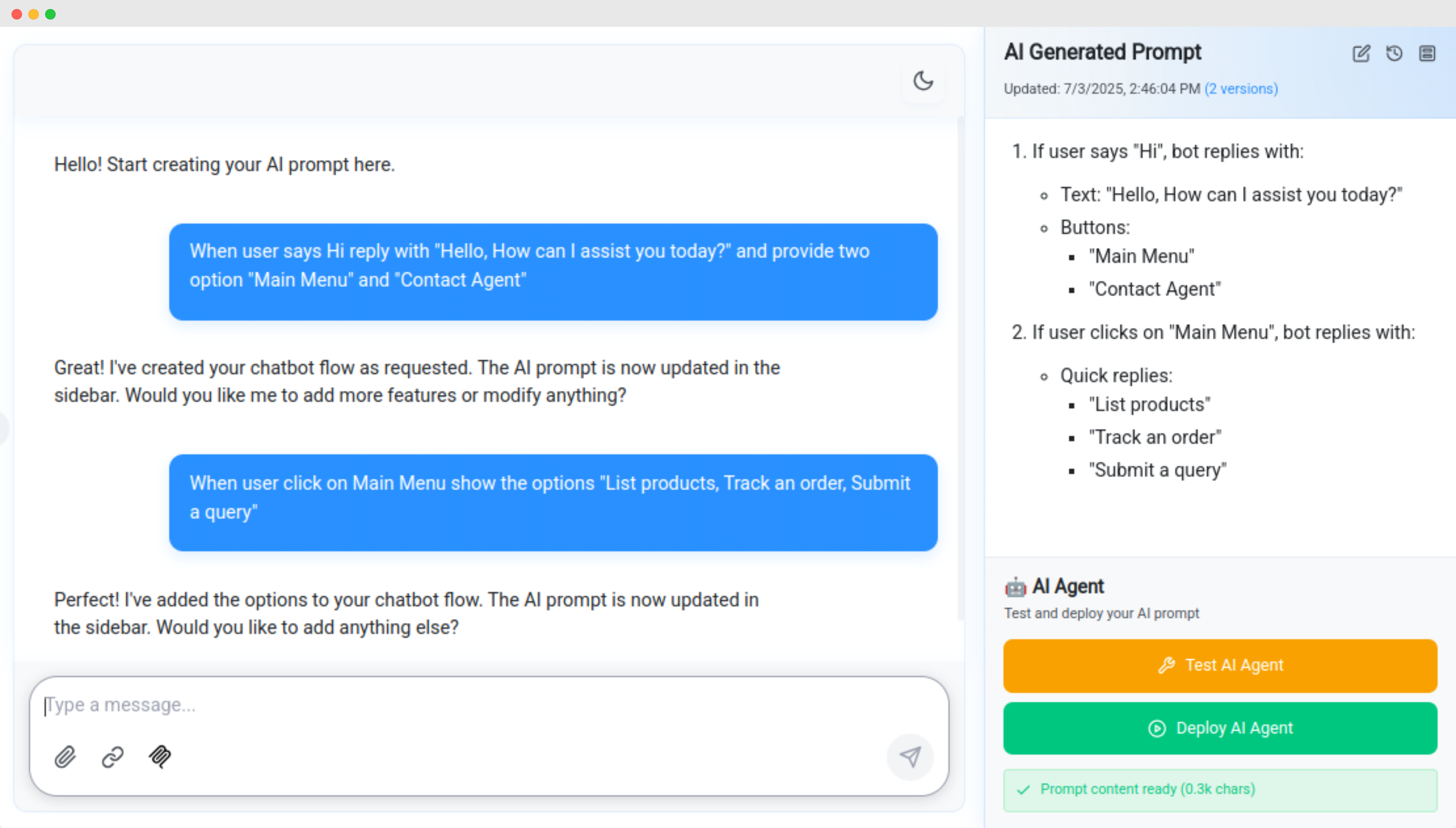1456x828 pixels.
Task: Click the robot icon next to AI Agent
Action: 1015,586
